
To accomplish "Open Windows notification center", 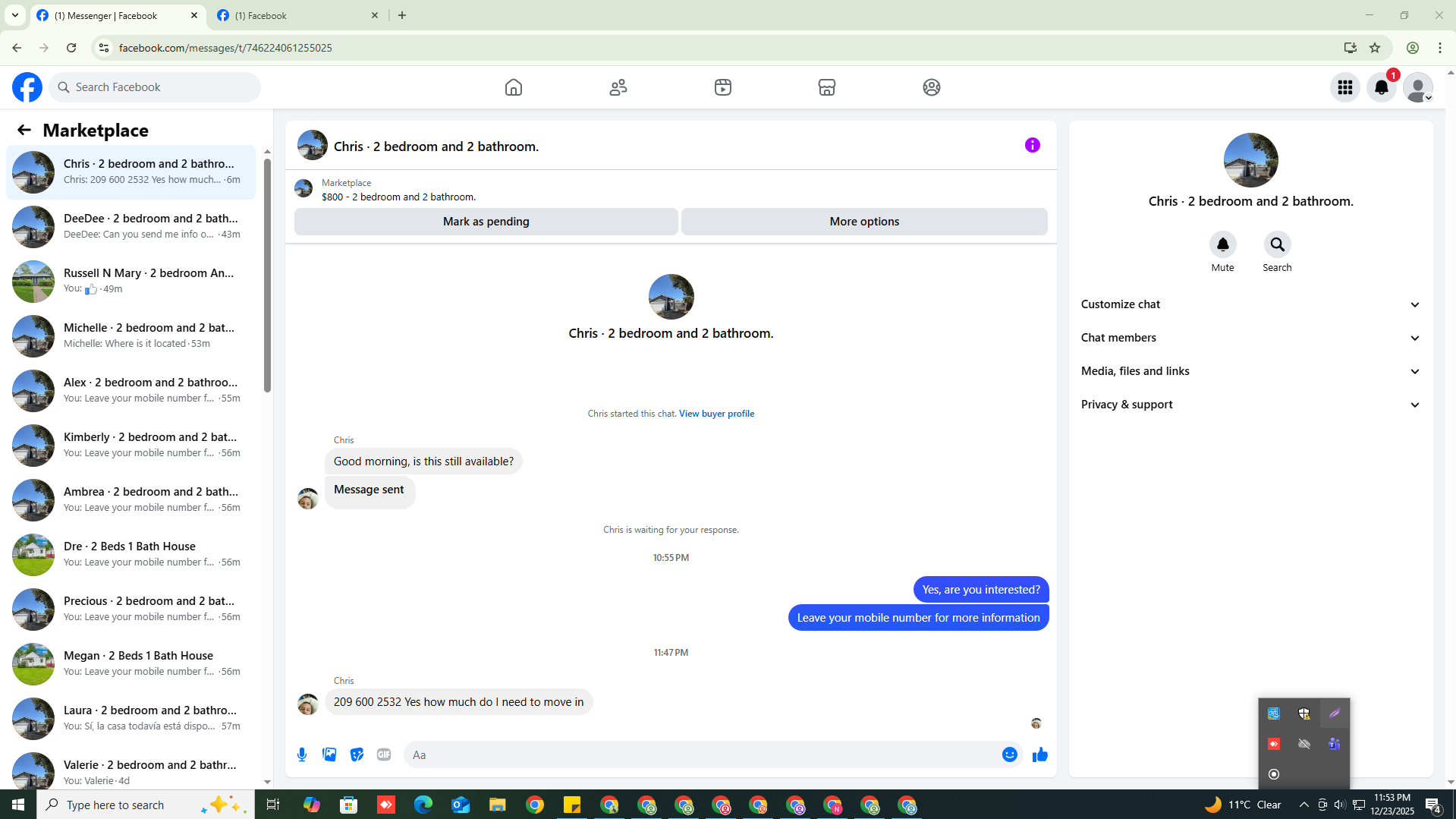I will pos(1433,805).
